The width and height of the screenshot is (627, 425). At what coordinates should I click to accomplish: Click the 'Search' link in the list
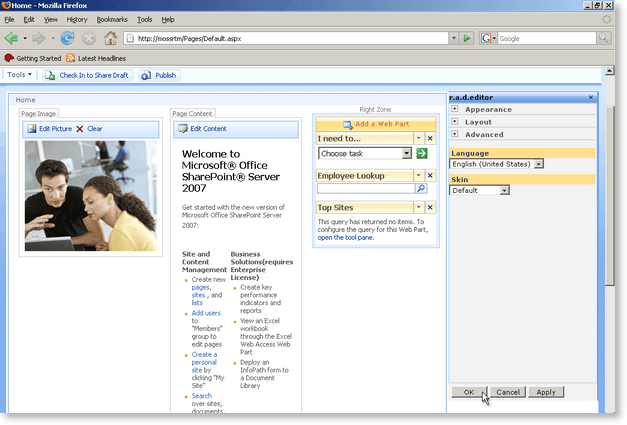click(202, 396)
